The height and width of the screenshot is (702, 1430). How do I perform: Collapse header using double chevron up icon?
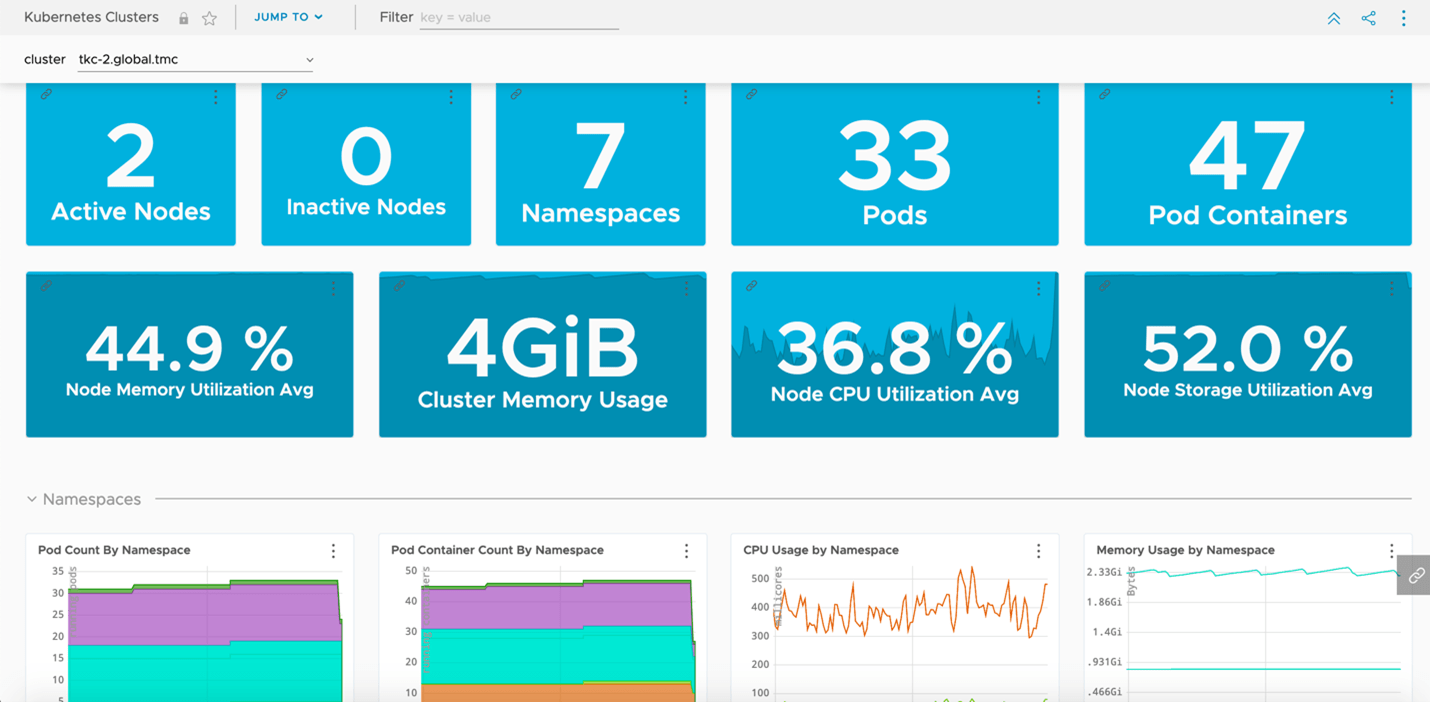(1334, 18)
